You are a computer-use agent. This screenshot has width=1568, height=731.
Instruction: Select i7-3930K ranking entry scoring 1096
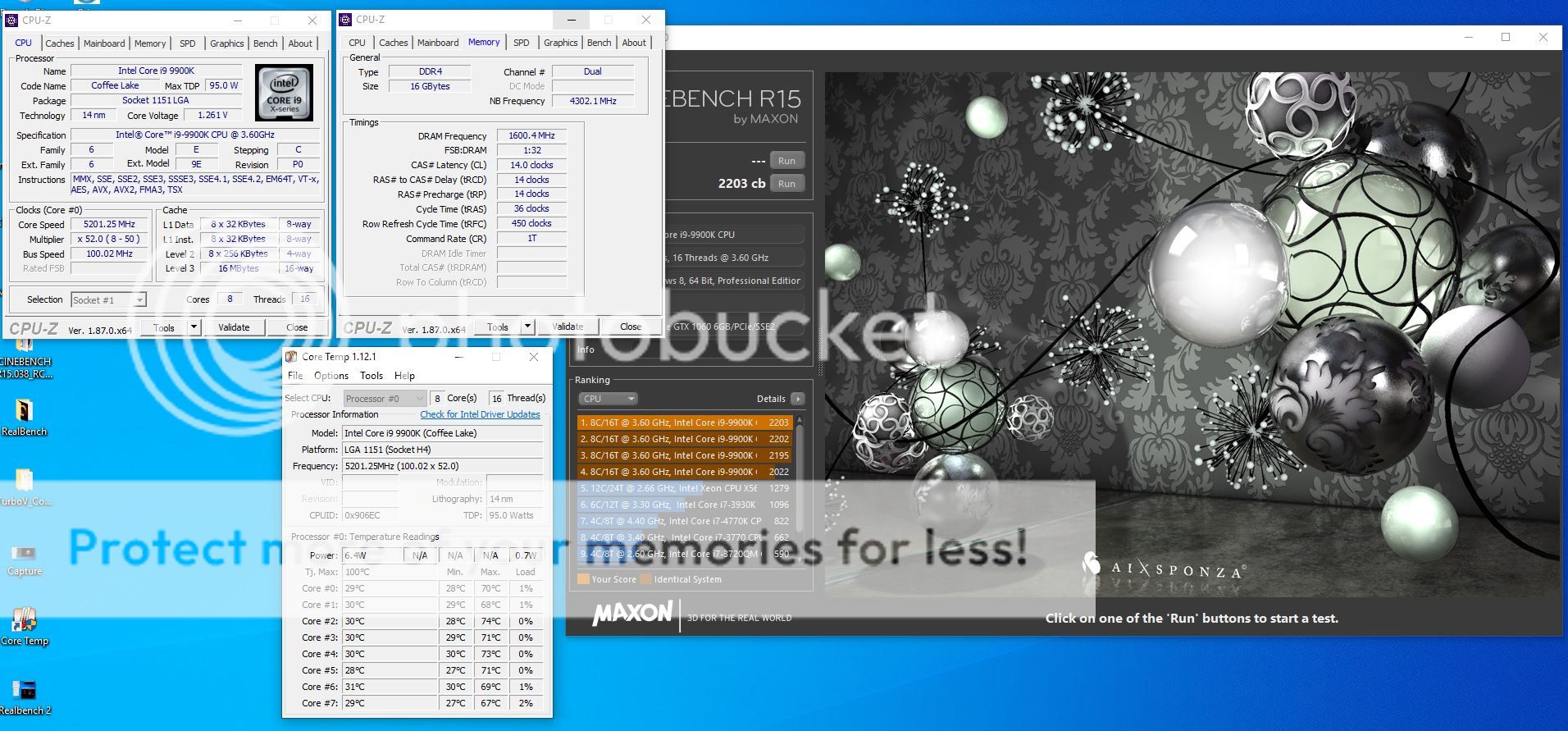[x=684, y=505]
